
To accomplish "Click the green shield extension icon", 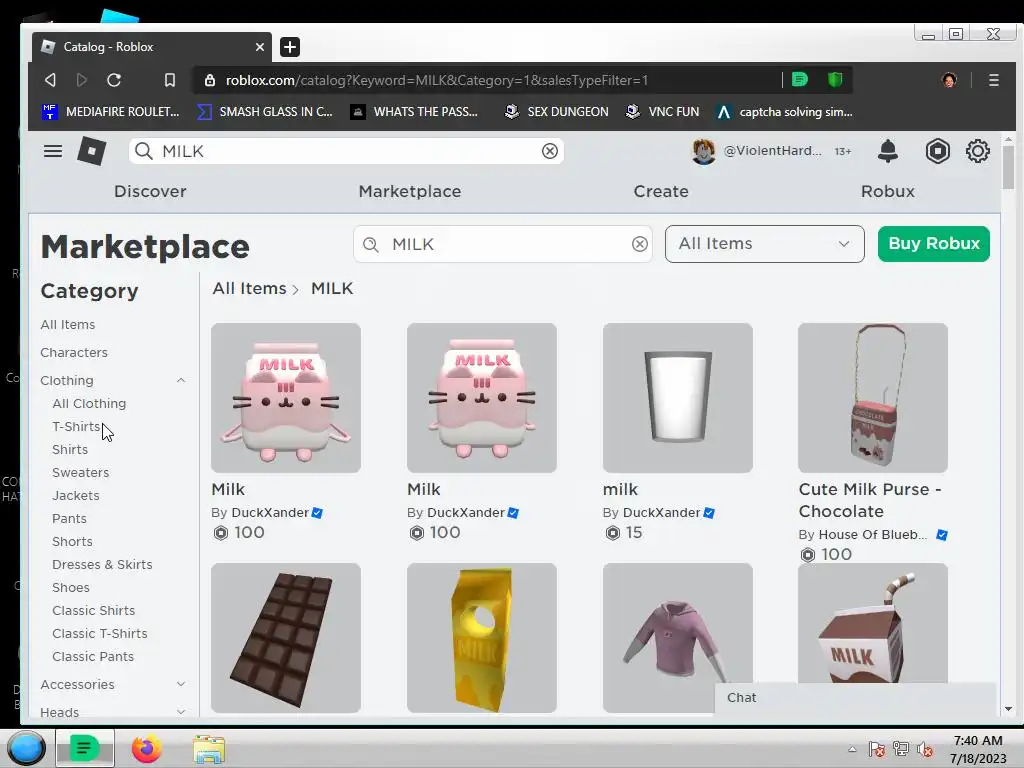I will [x=835, y=80].
